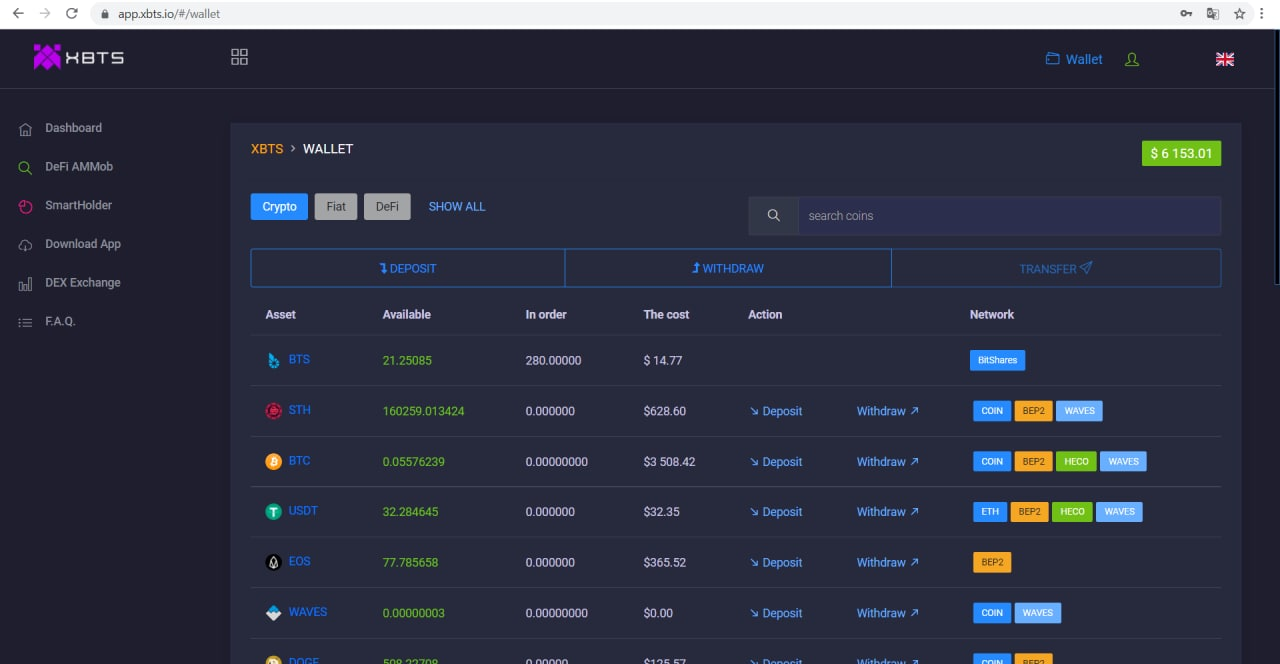
Task: Select HECO network tag in BTC row
Action: tap(1076, 462)
